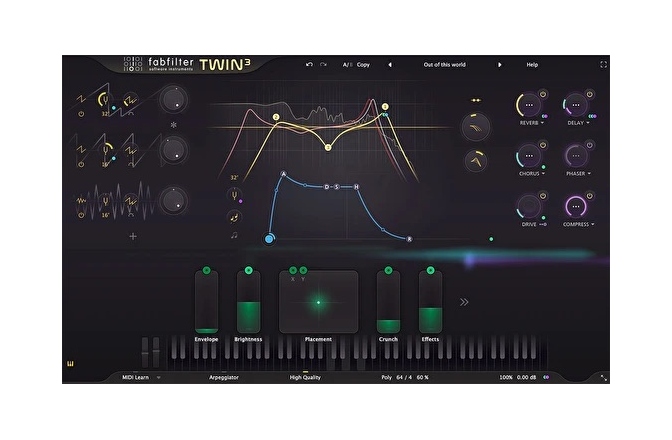The height and width of the screenshot is (440, 672).
Task: Click the portamento glide icon beside envelope
Action: pos(234,218)
